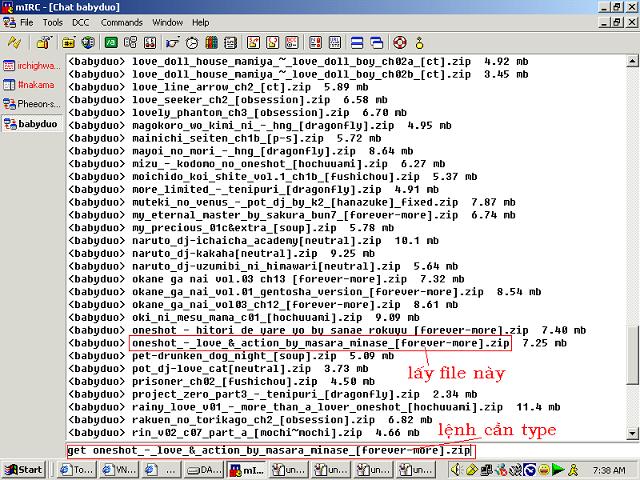Select the babyduo chat in switchbar
The image size is (640, 480).
coord(32,124)
